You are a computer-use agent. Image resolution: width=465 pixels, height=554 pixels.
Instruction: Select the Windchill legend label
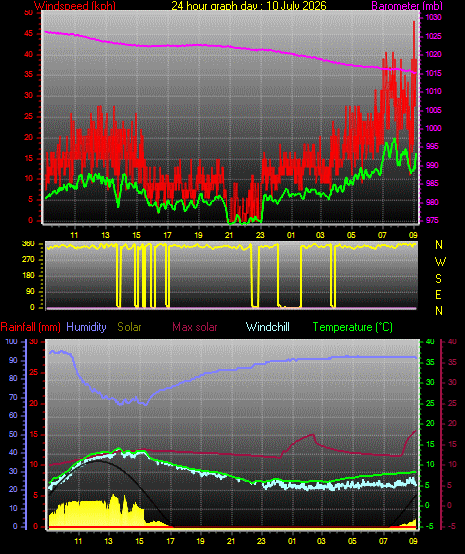[267, 327]
